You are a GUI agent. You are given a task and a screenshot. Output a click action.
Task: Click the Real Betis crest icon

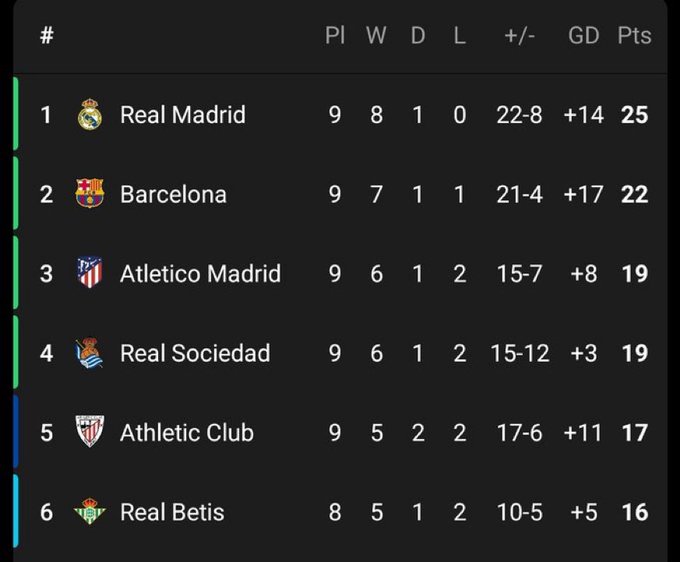tap(90, 511)
